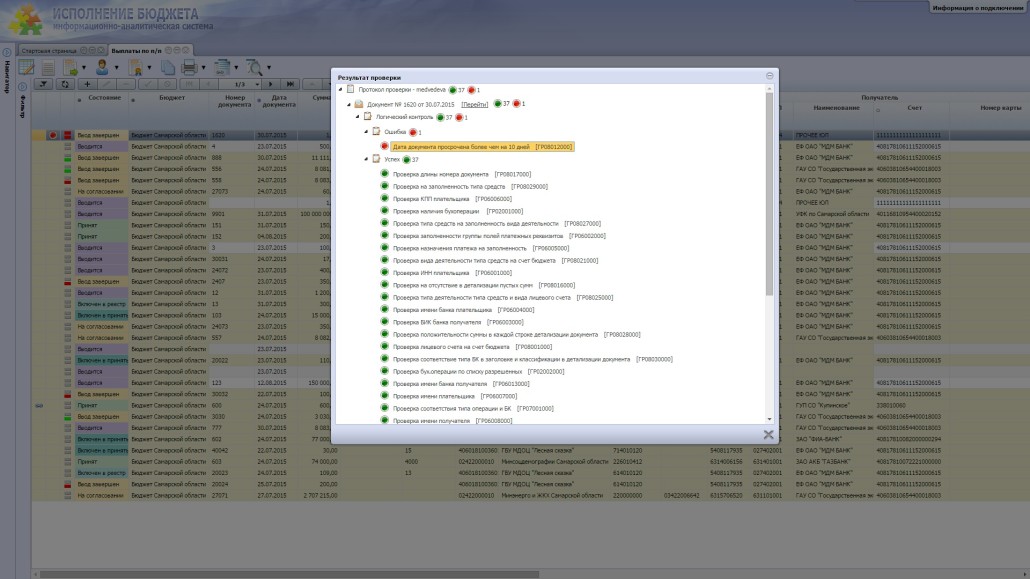Collapse the Протокол проверки root node
This screenshot has width=1030, height=579.
click(340, 89)
